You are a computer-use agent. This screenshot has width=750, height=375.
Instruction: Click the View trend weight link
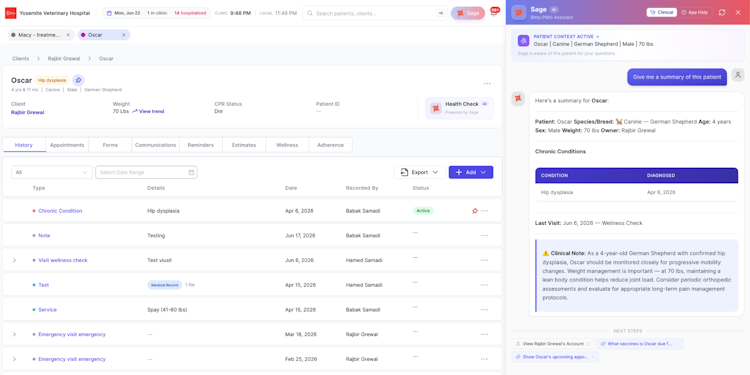click(x=148, y=111)
